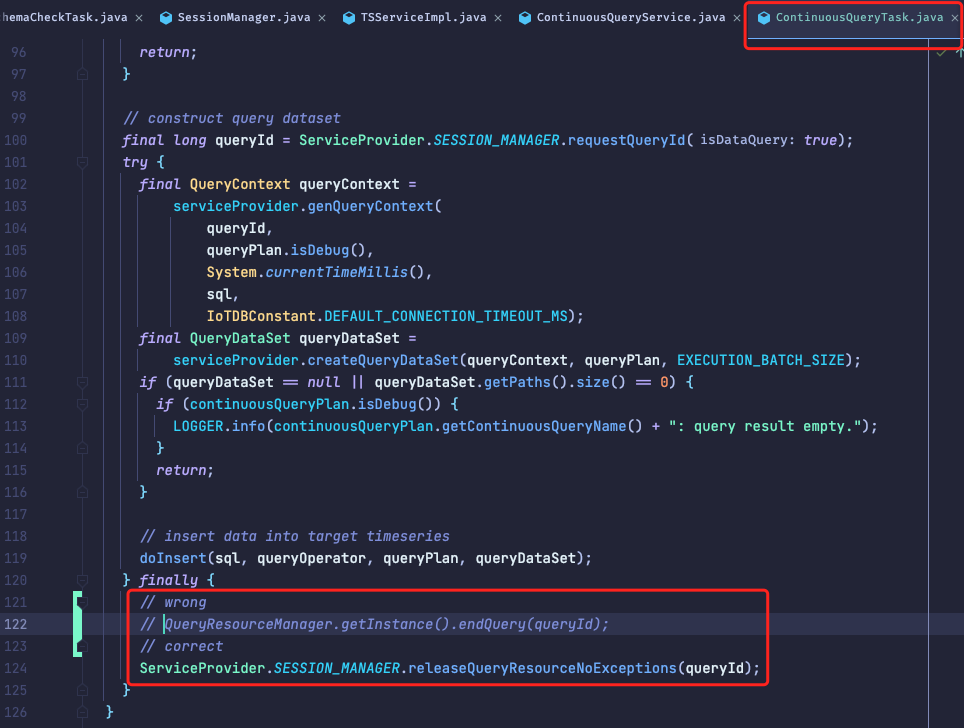Click fold end marker at line 116
The width and height of the screenshot is (964, 728).
tap(82, 493)
